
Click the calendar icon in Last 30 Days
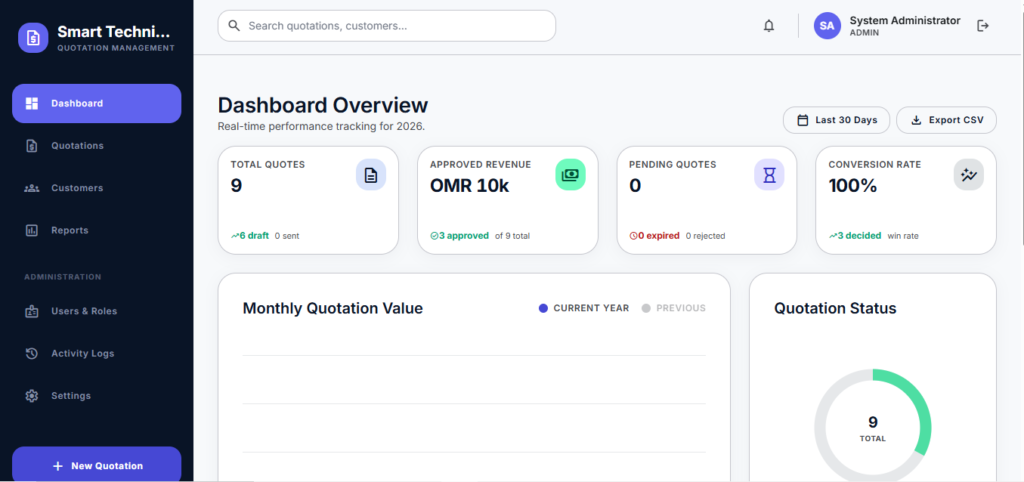coord(803,120)
